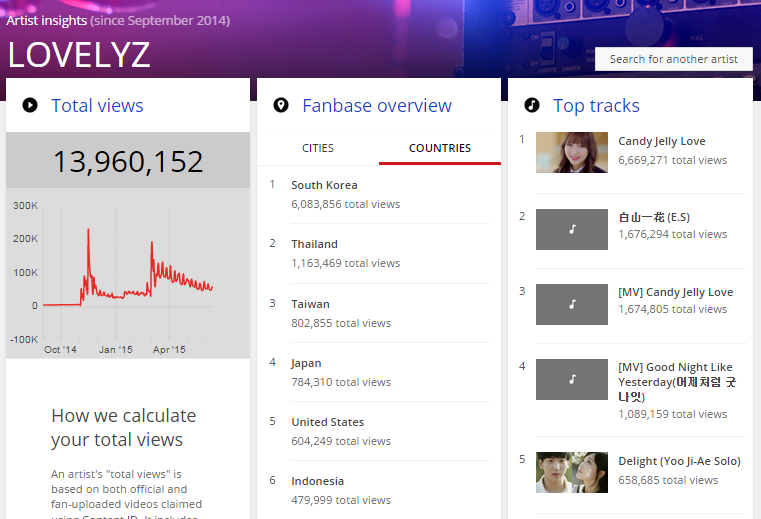Click 604,249 total views under United States
Image resolution: width=761 pixels, height=519 pixels.
coord(341,441)
